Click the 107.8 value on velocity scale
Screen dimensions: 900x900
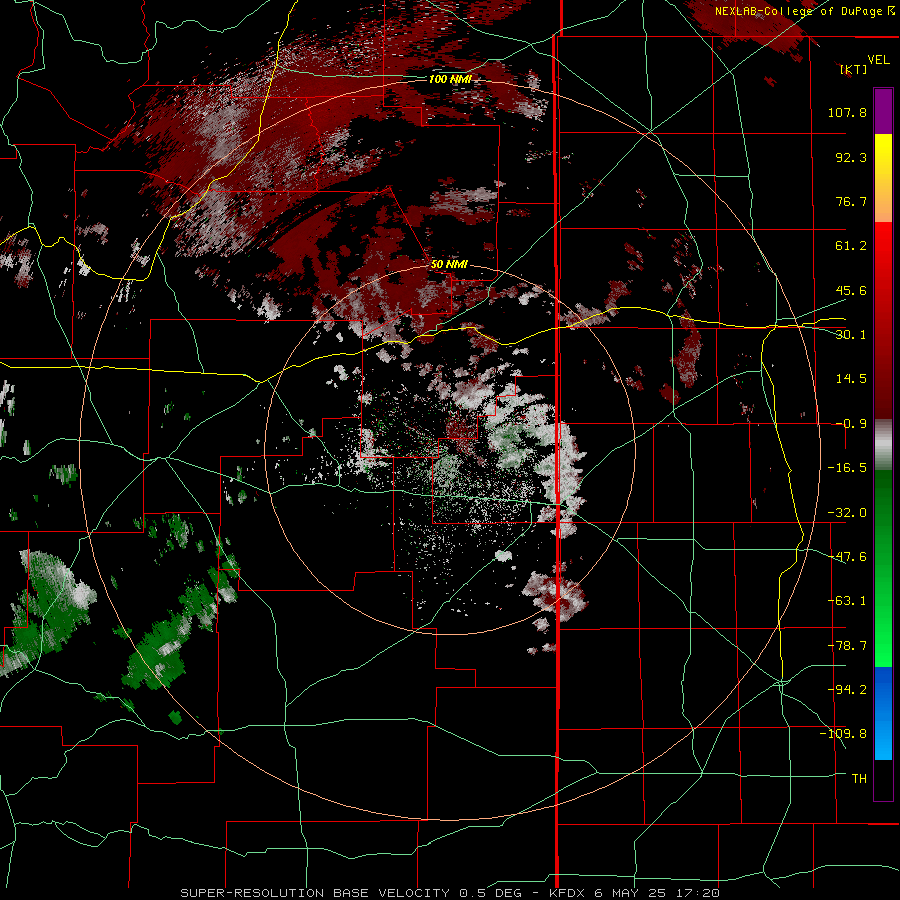coord(847,112)
